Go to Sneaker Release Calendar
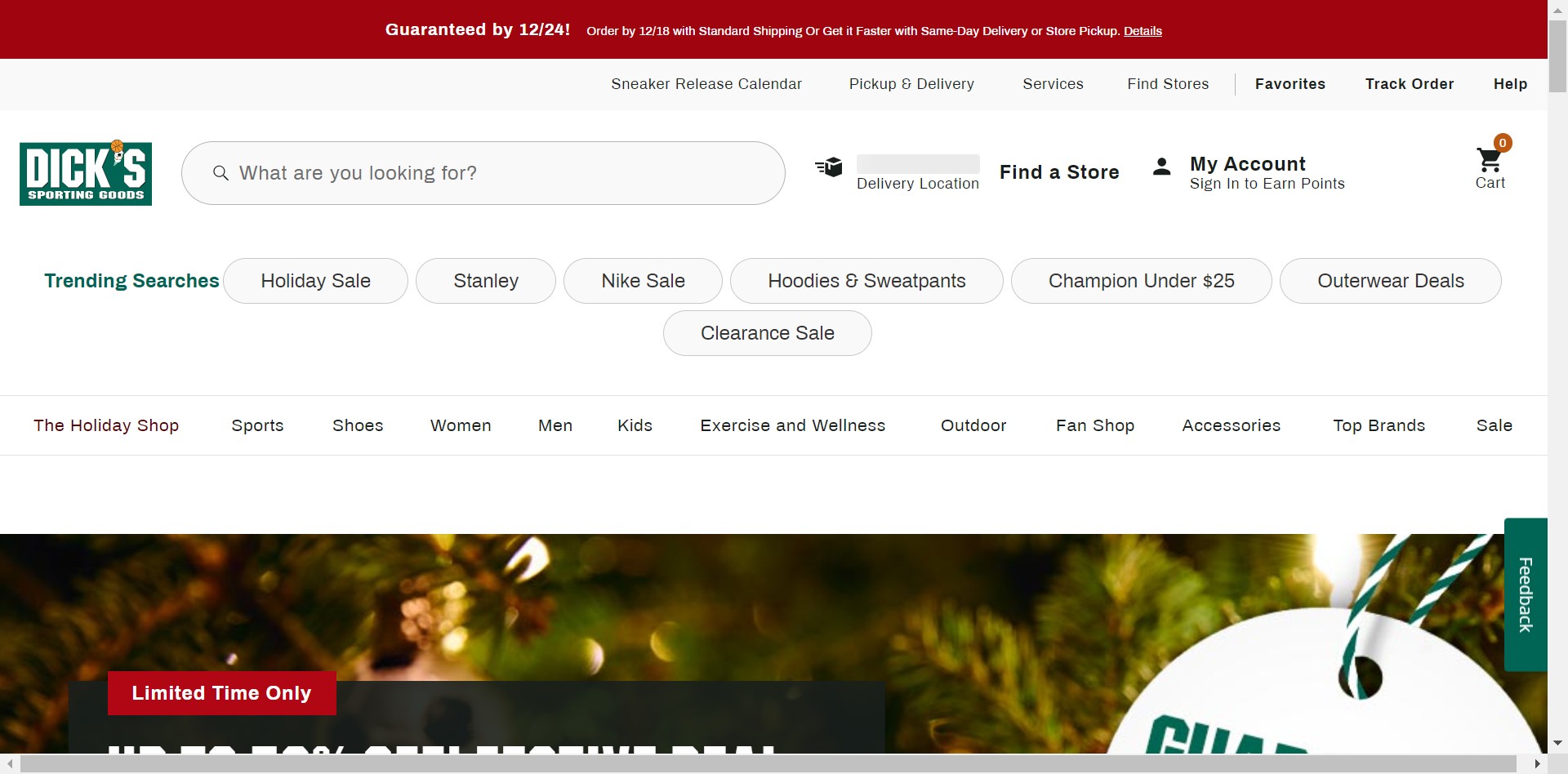 tap(706, 84)
